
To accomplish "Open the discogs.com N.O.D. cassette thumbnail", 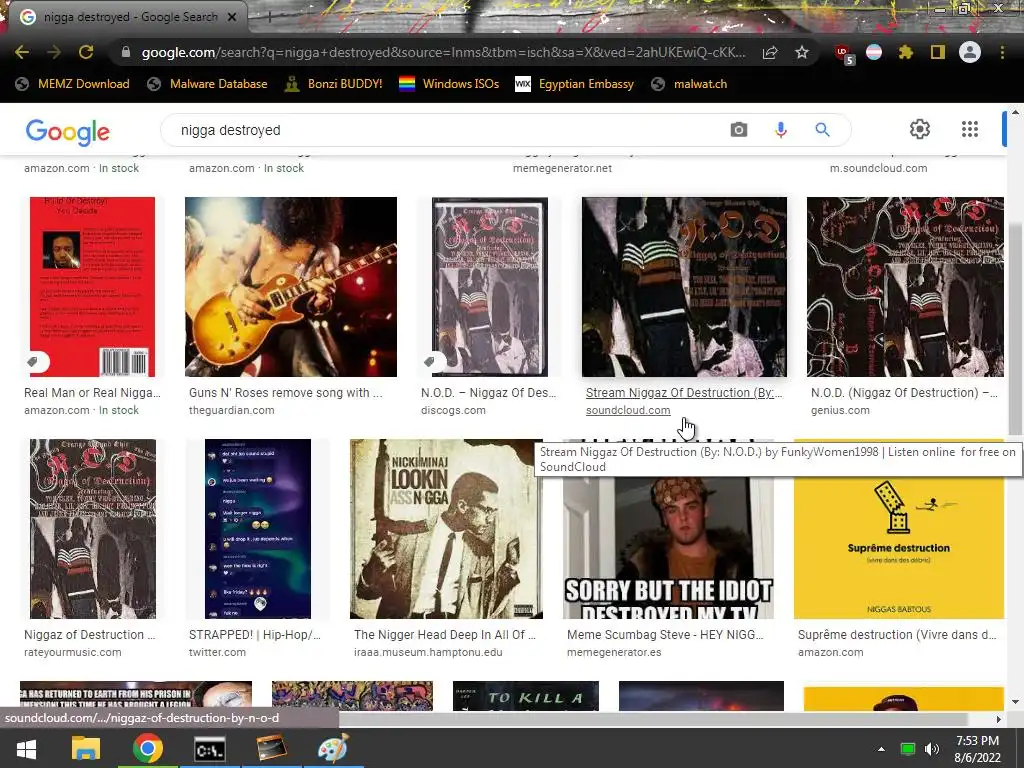I will pos(490,287).
